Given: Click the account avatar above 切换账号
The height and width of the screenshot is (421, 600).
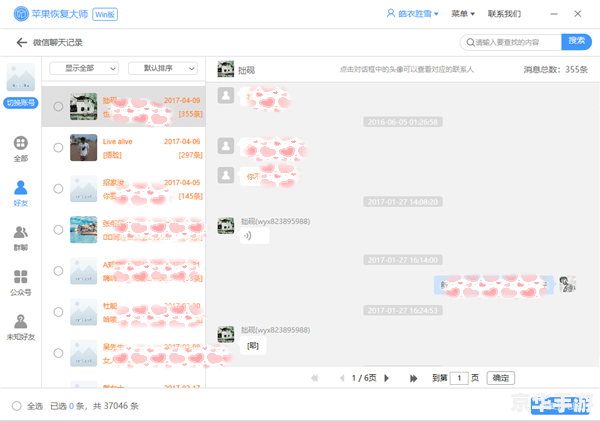Looking at the screenshot, I should (21, 77).
